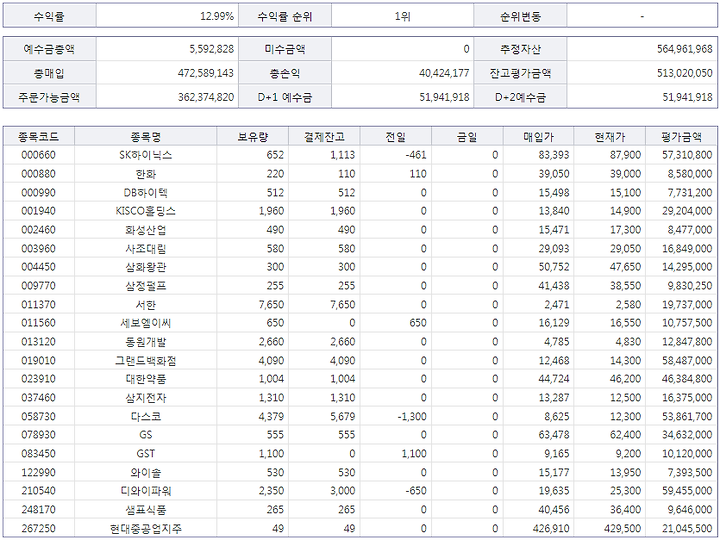Click stock name 사조대림
The height and width of the screenshot is (540, 720).
(x=146, y=248)
